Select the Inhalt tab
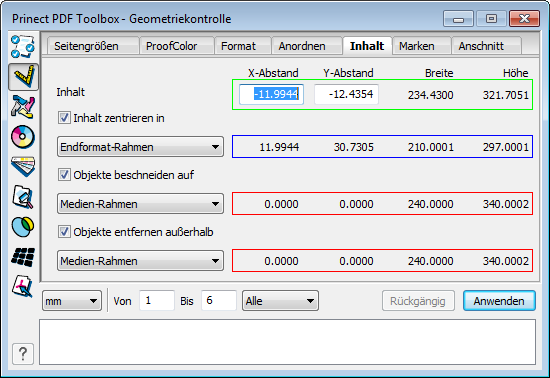 point(367,46)
